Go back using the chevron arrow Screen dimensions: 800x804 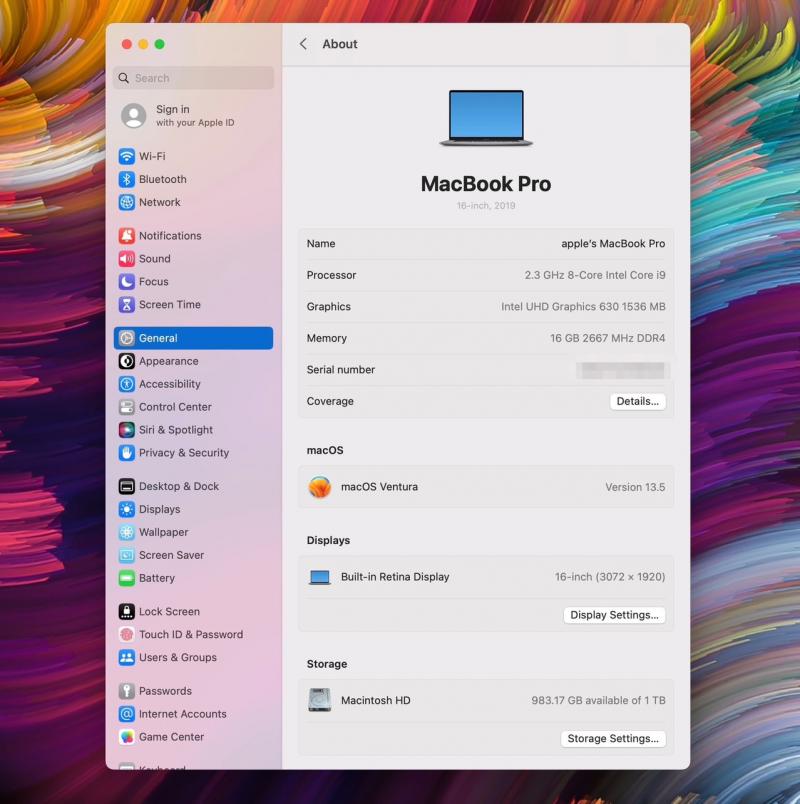[304, 44]
